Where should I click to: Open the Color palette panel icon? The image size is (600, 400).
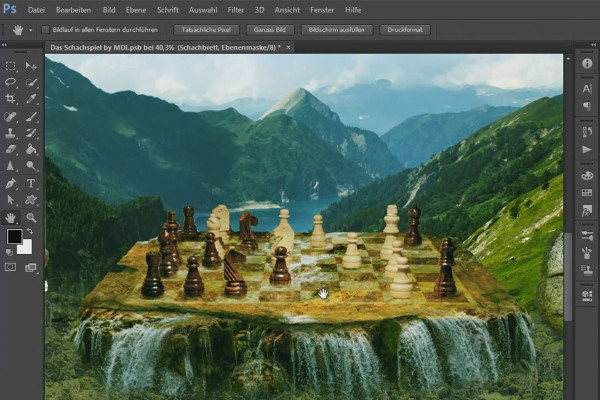[587, 175]
